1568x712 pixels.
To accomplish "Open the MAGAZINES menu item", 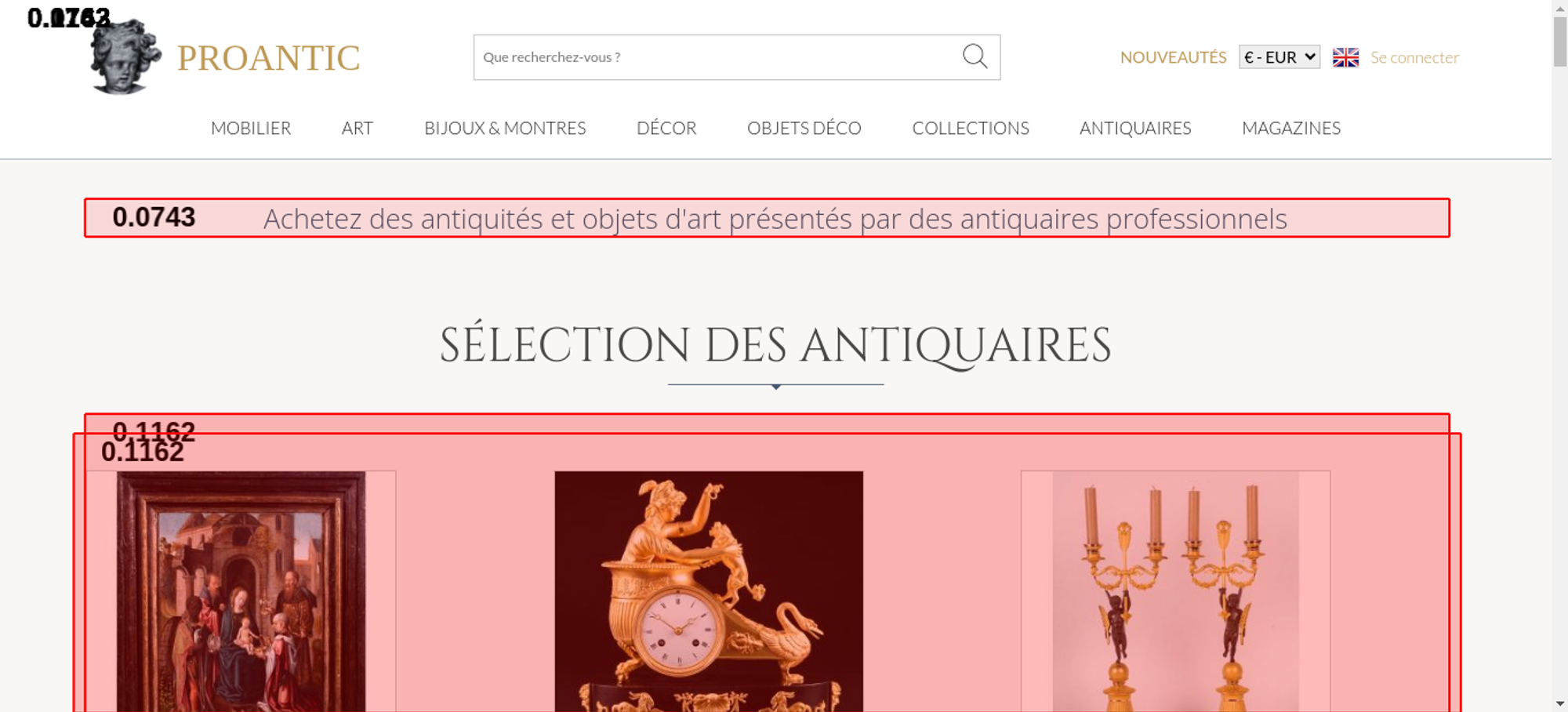I will coord(1291,128).
